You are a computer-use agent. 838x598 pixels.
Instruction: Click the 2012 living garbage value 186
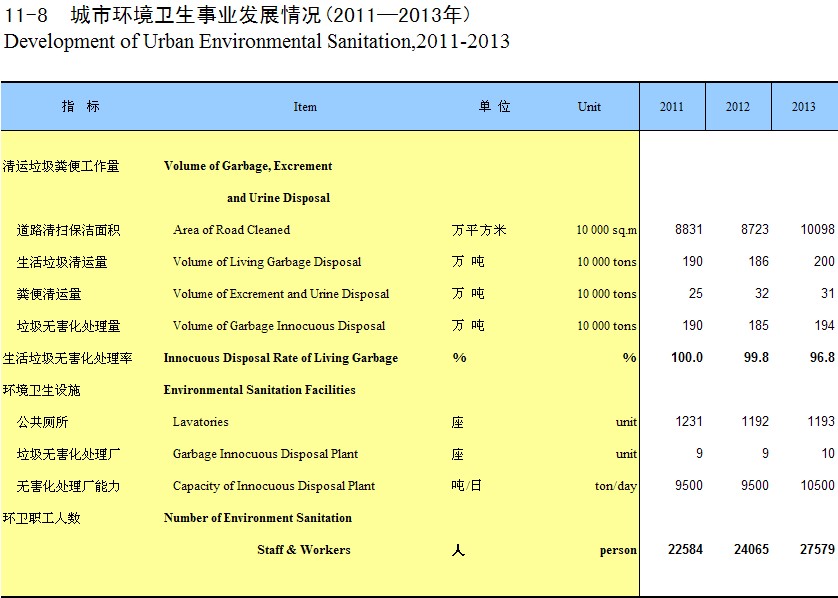point(758,262)
